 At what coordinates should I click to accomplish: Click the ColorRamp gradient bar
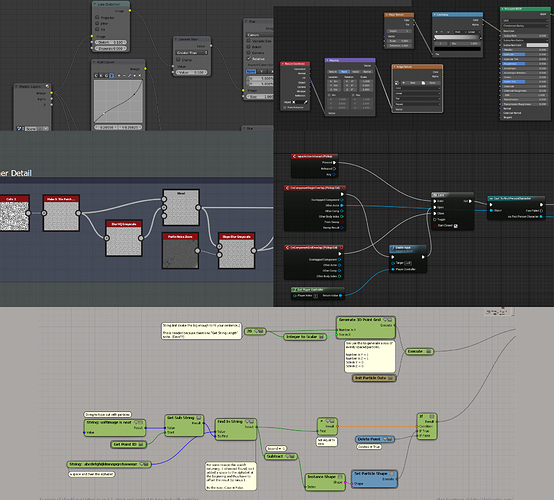pyautogui.click(x=458, y=37)
